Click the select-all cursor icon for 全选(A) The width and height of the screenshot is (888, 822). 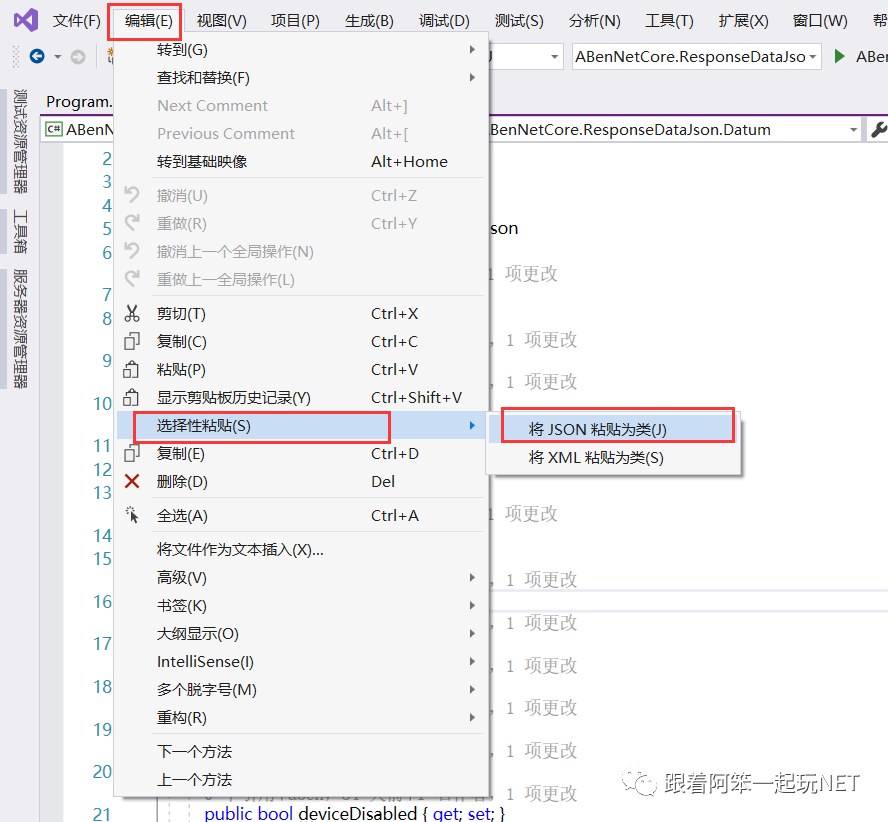pos(132,515)
